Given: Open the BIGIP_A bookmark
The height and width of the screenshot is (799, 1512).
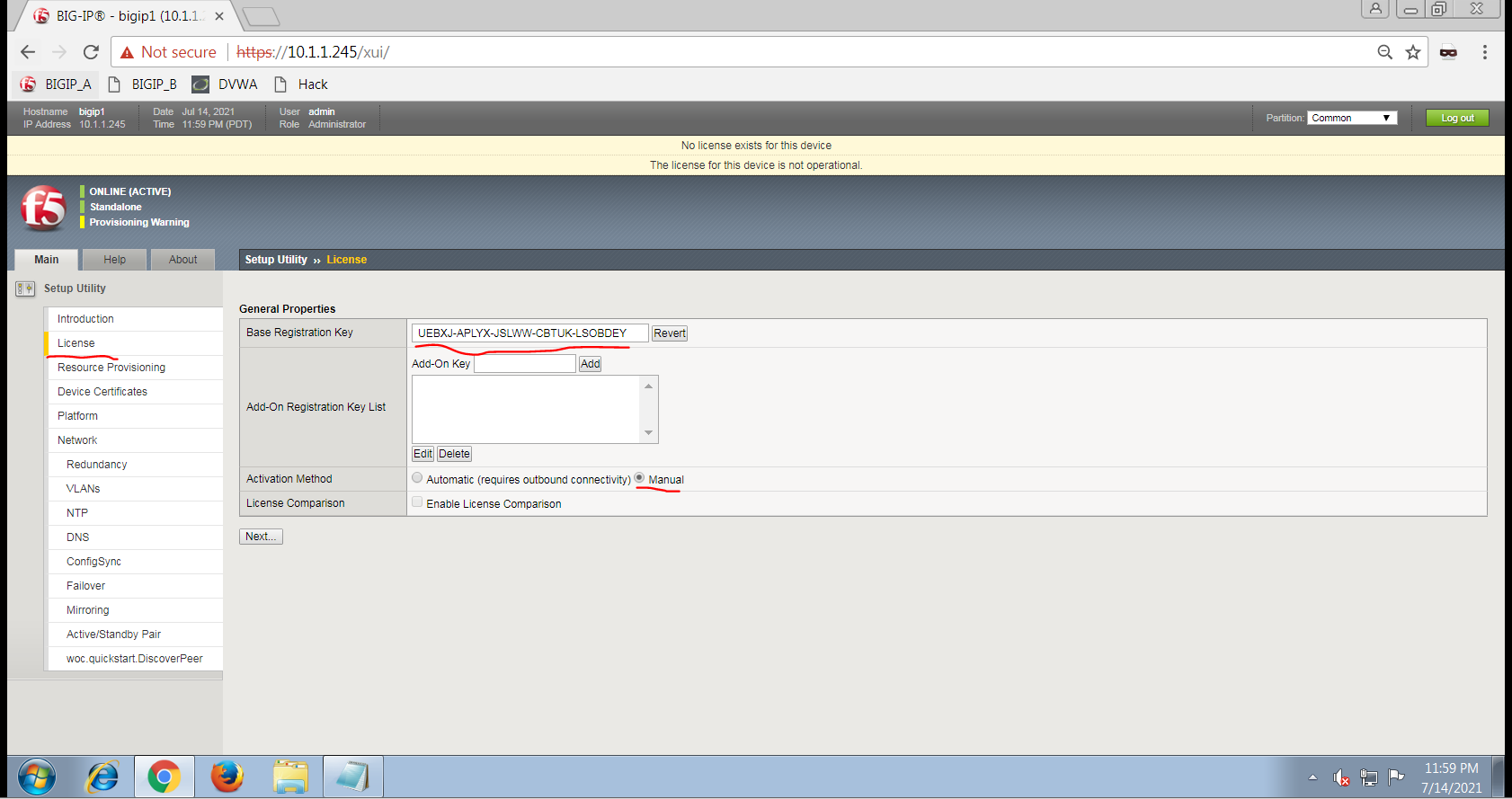Looking at the screenshot, I should (x=56, y=84).
